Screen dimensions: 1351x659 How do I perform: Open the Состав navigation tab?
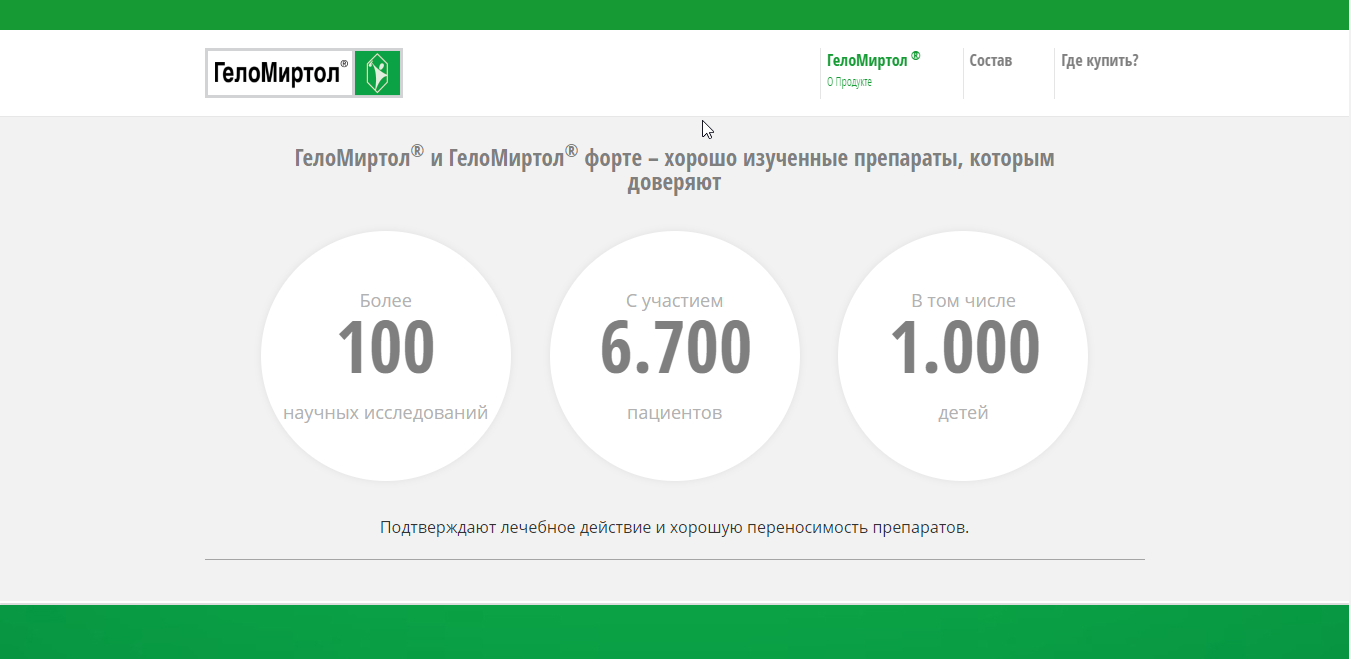click(990, 60)
